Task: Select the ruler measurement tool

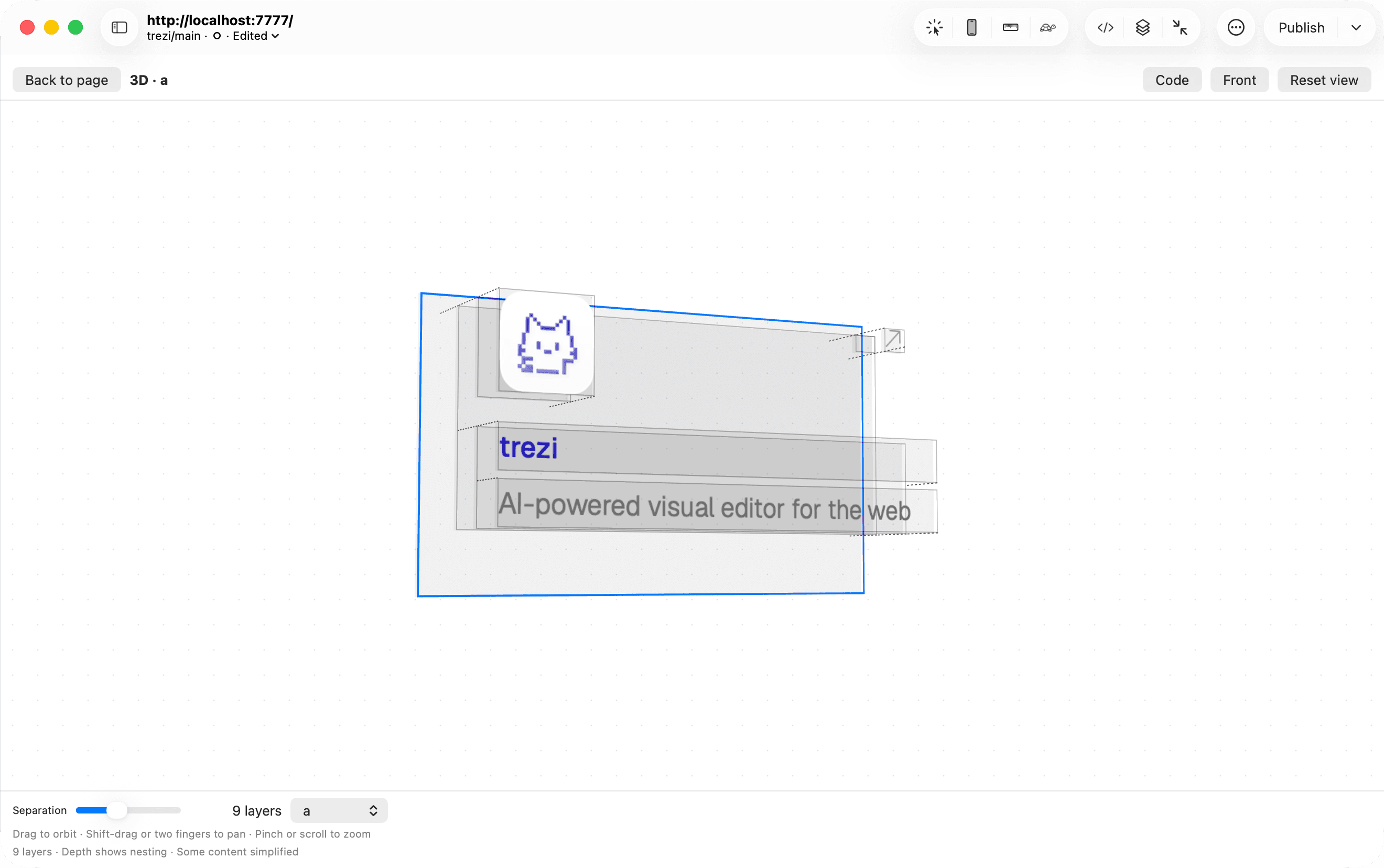Action: (x=1010, y=28)
